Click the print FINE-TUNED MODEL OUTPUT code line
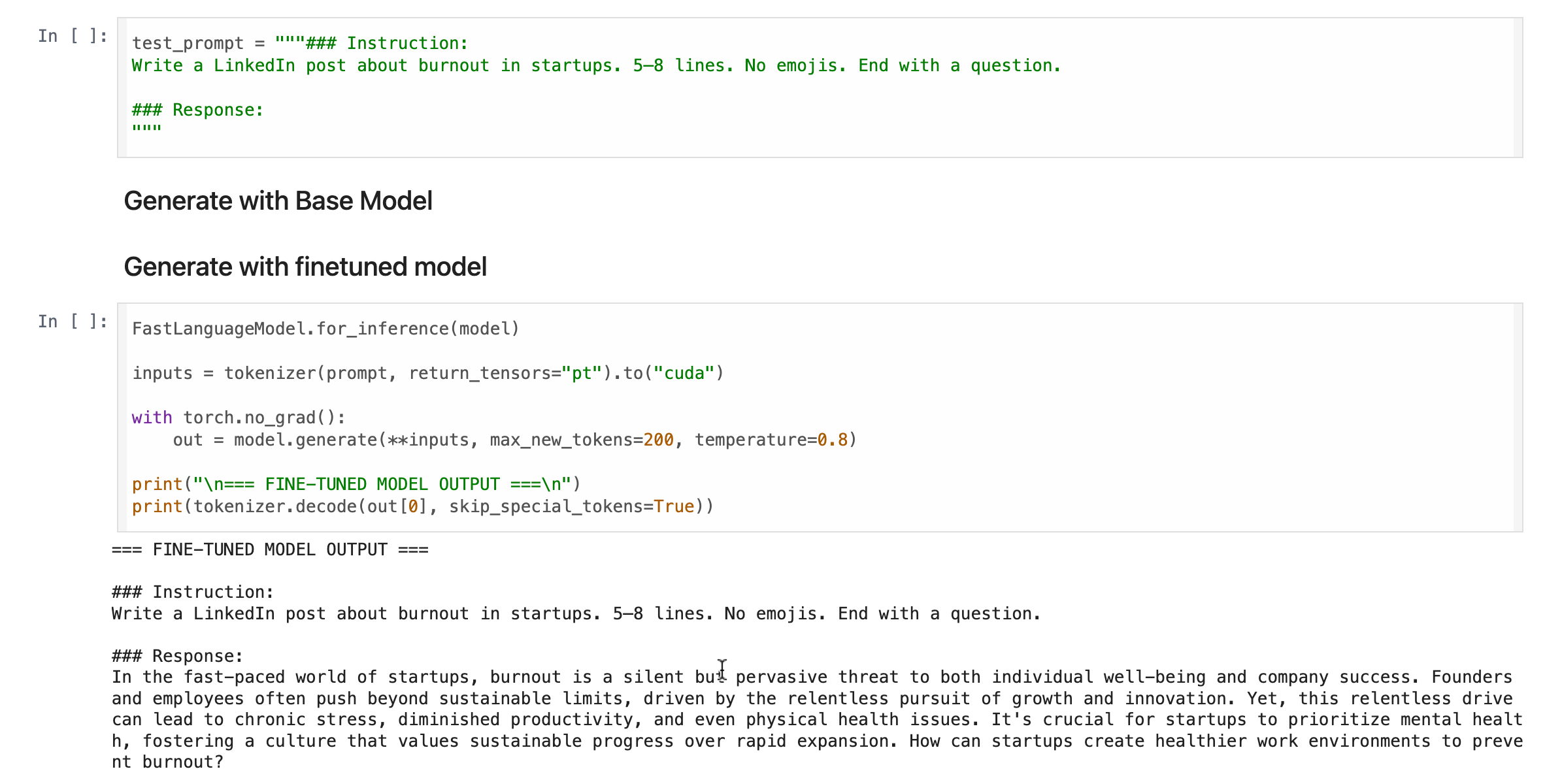This screenshot has width=1545, height=784. (x=356, y=484)
